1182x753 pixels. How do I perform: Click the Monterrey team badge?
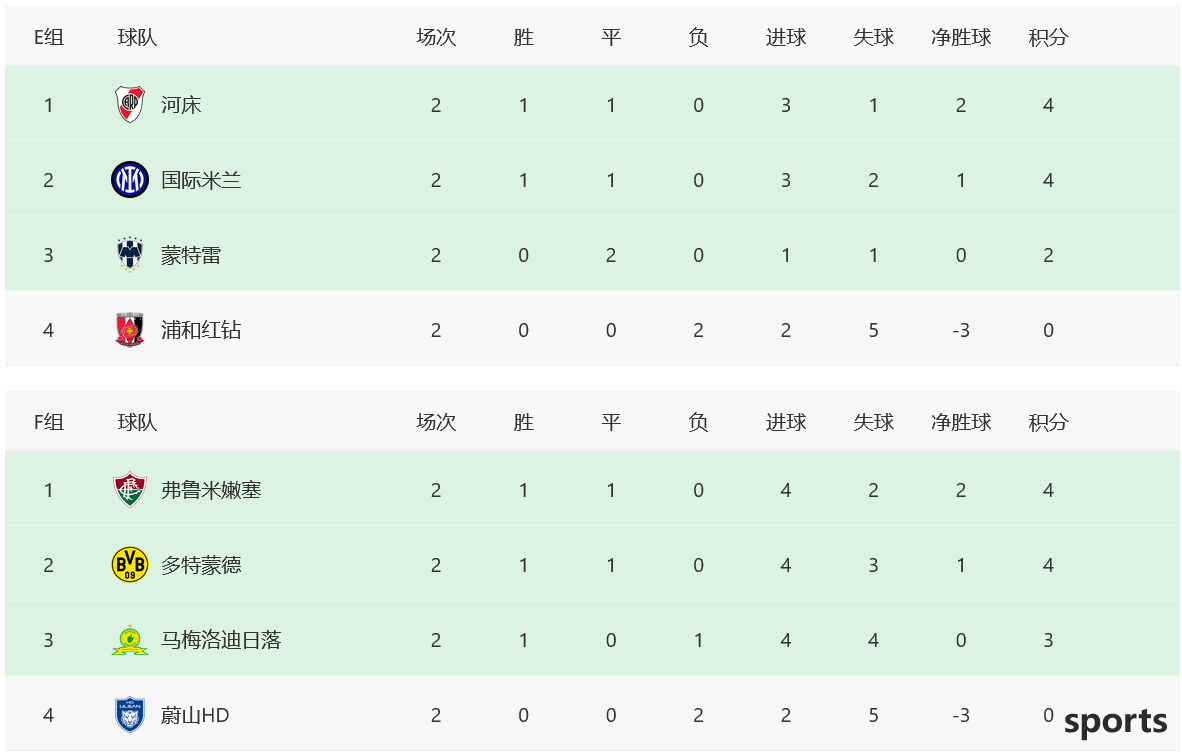coord(130,255)
